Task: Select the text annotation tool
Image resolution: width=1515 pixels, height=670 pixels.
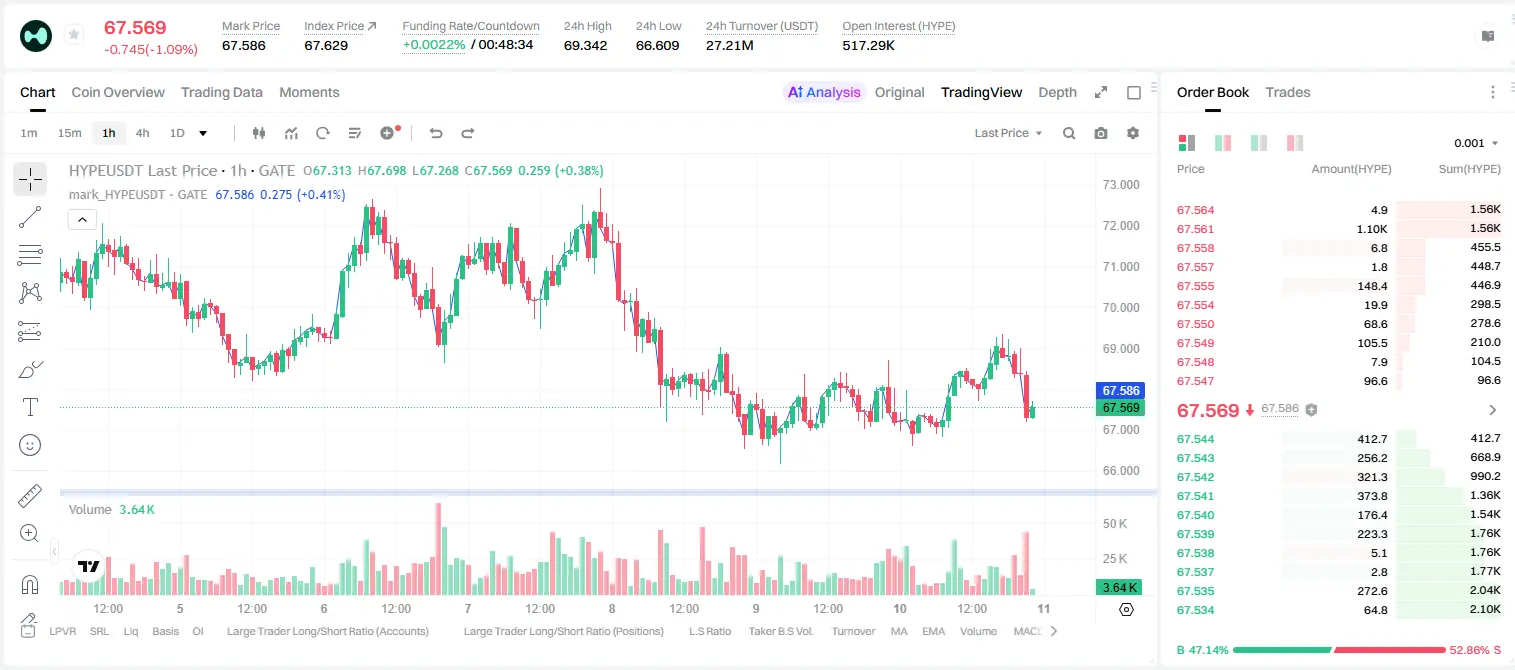Action: [30, 407]
